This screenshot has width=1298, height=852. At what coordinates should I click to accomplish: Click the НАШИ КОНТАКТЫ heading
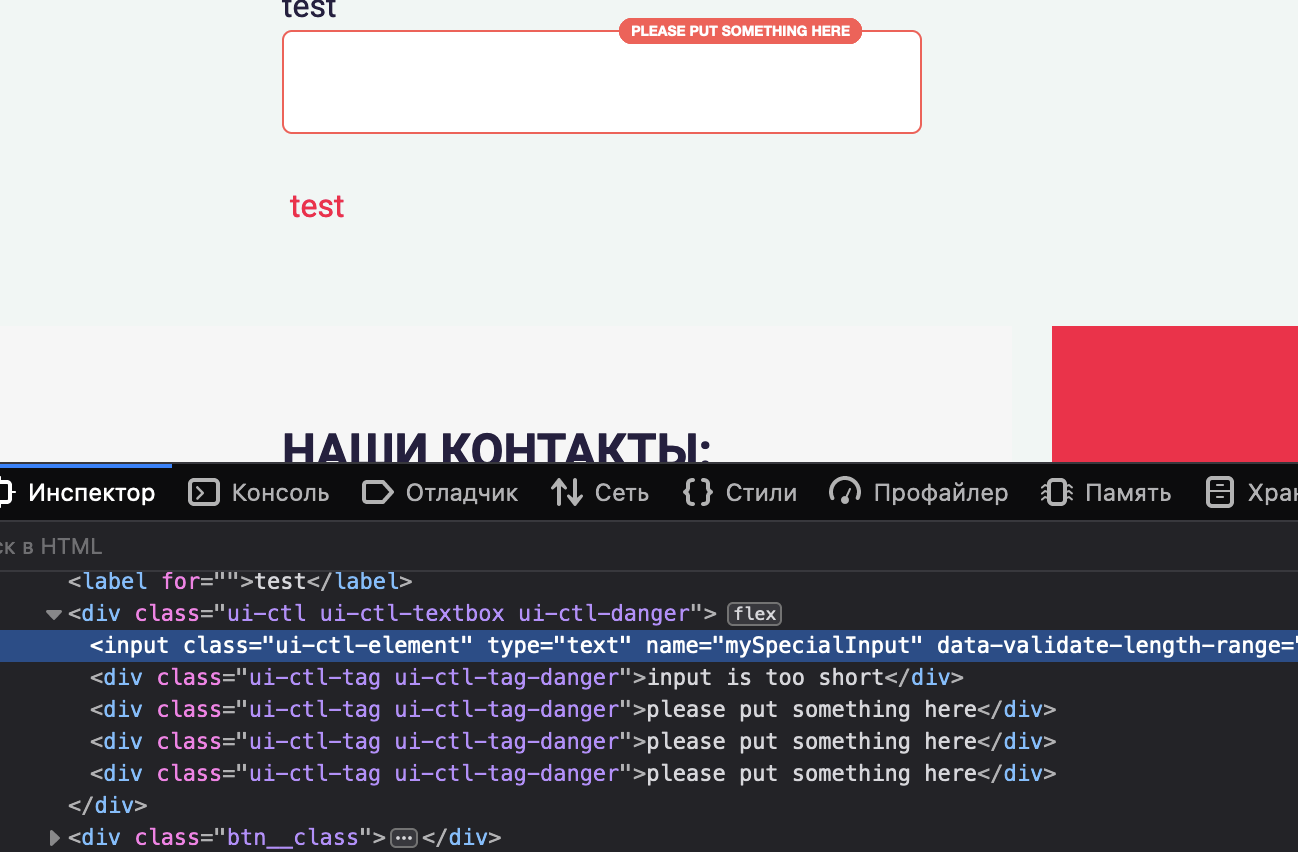coord(496,449)
